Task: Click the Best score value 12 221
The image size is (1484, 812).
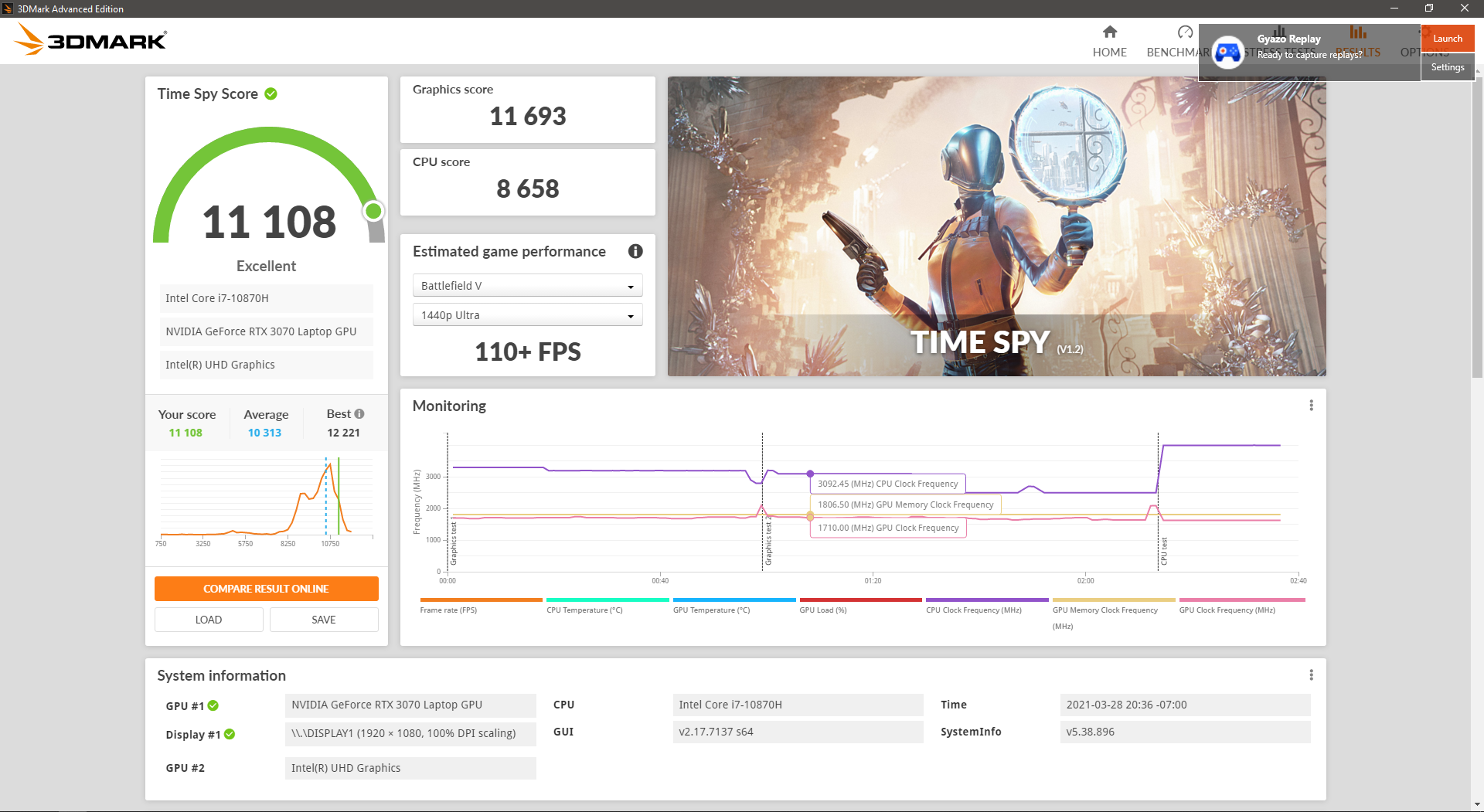Action: point(343,433)
